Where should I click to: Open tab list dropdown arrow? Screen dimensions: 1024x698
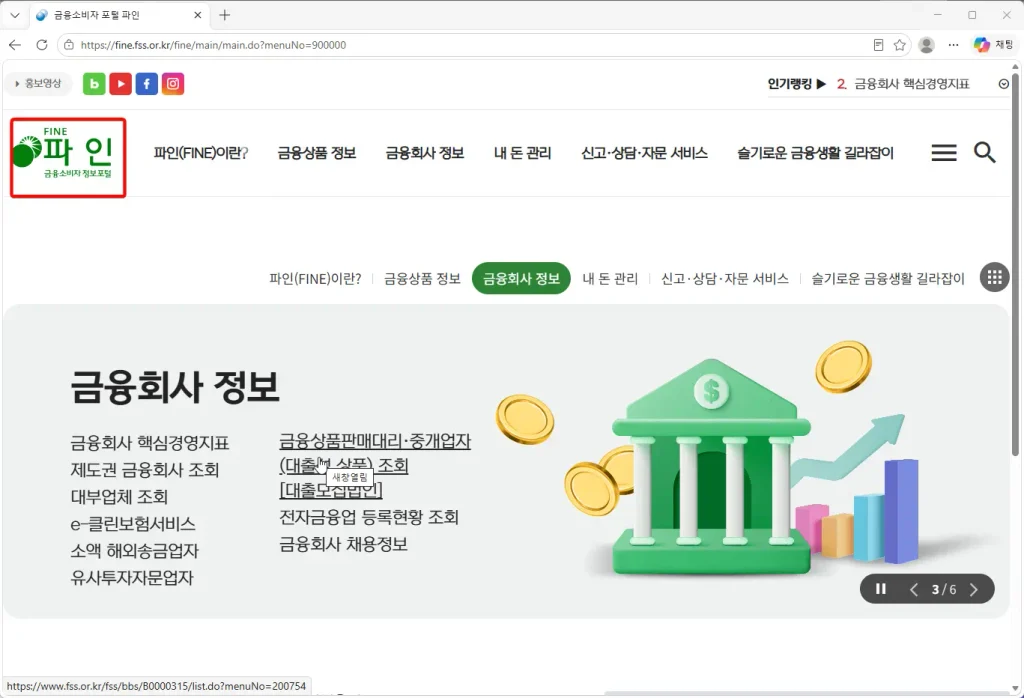[x=14, y=15]
